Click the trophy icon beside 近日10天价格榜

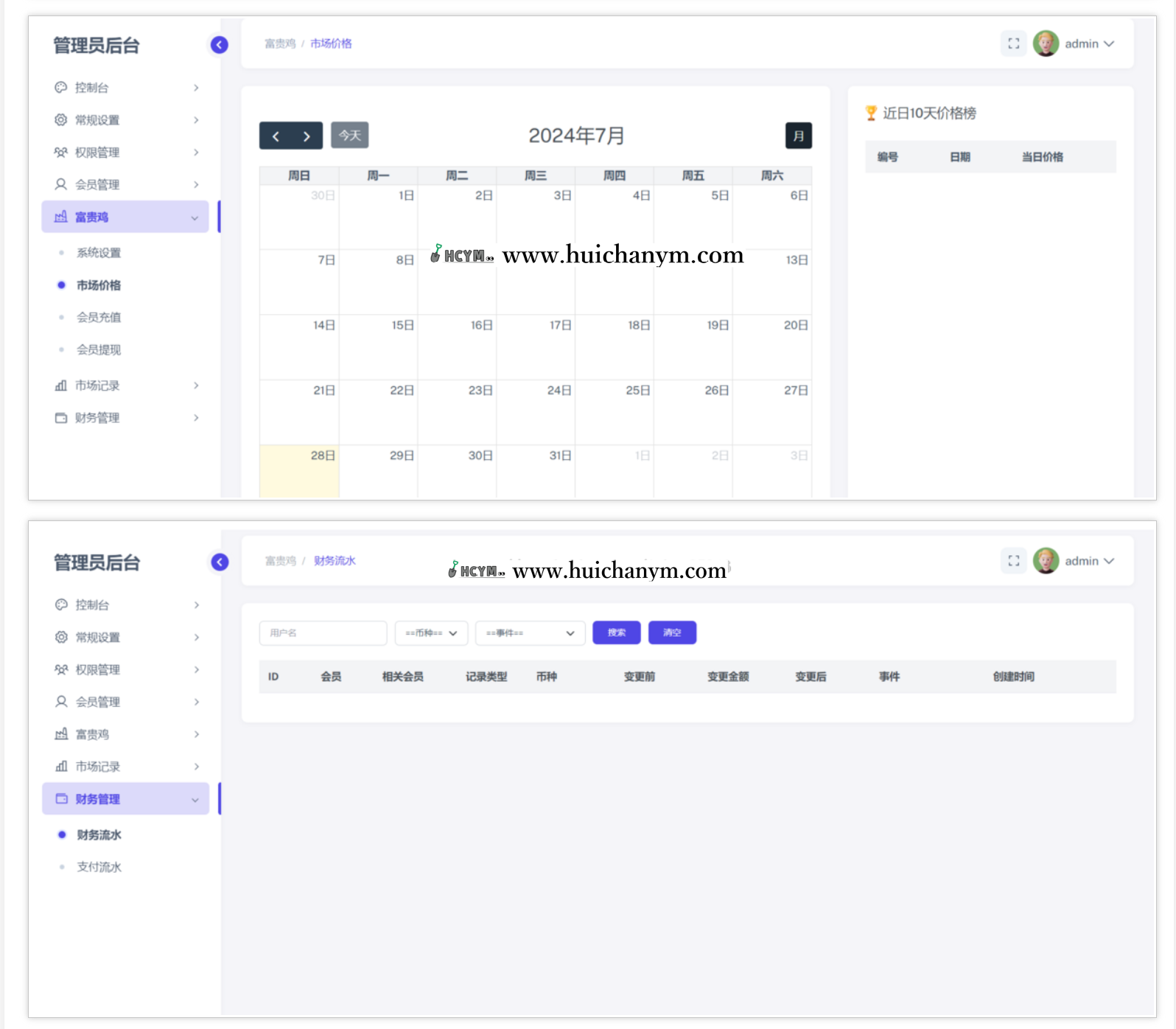pyautogui.click(x=871, y=113)
